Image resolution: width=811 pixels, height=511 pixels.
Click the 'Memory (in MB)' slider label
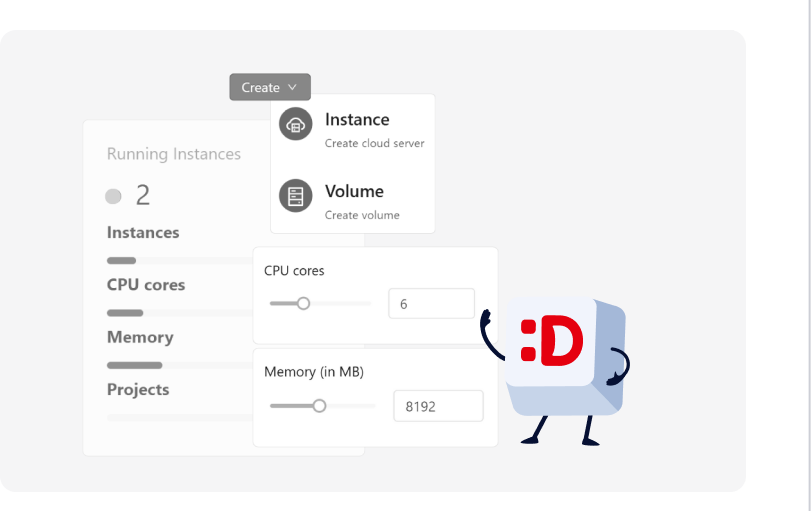pos(314,372)
